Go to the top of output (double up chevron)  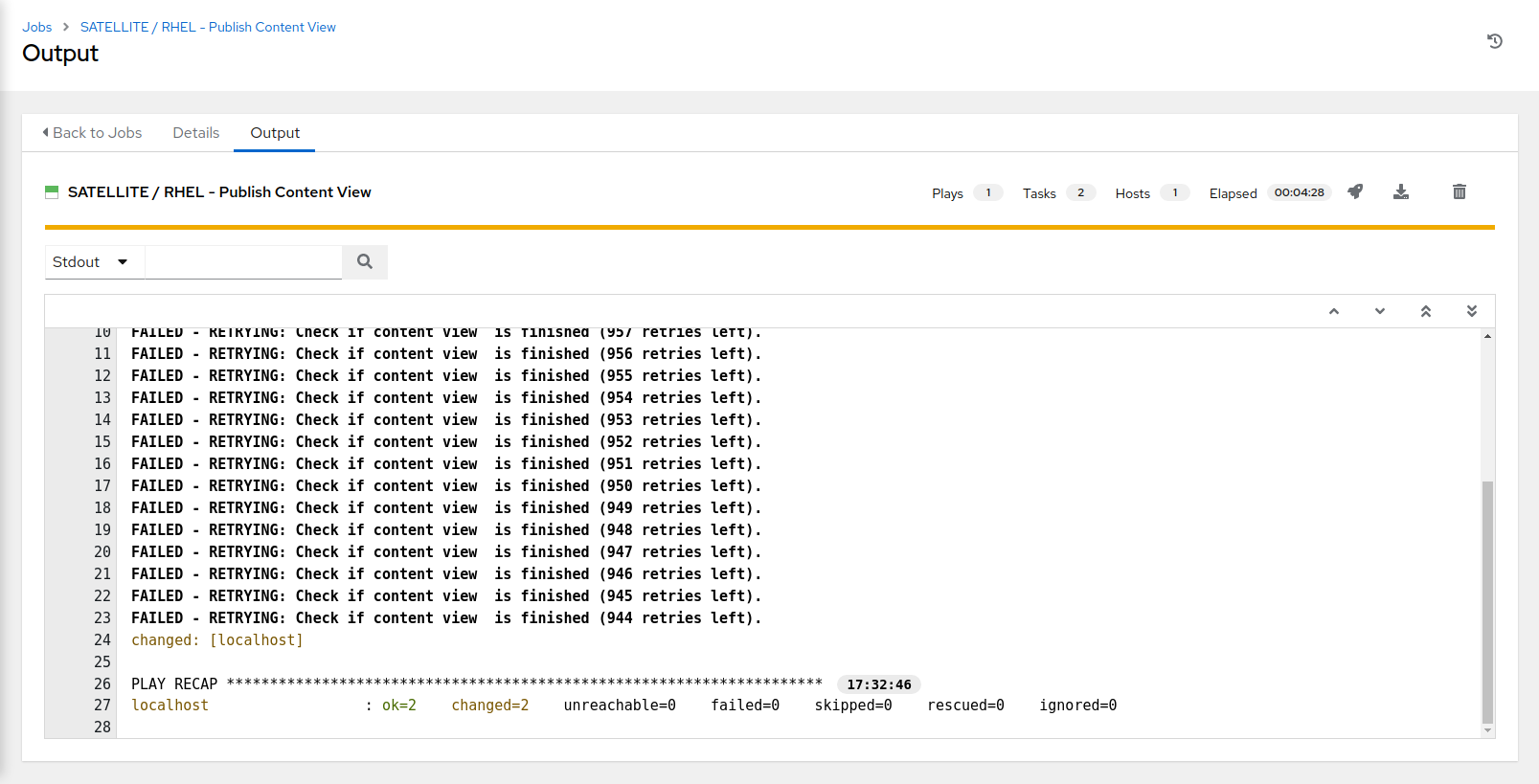(x=1426, y=311)
